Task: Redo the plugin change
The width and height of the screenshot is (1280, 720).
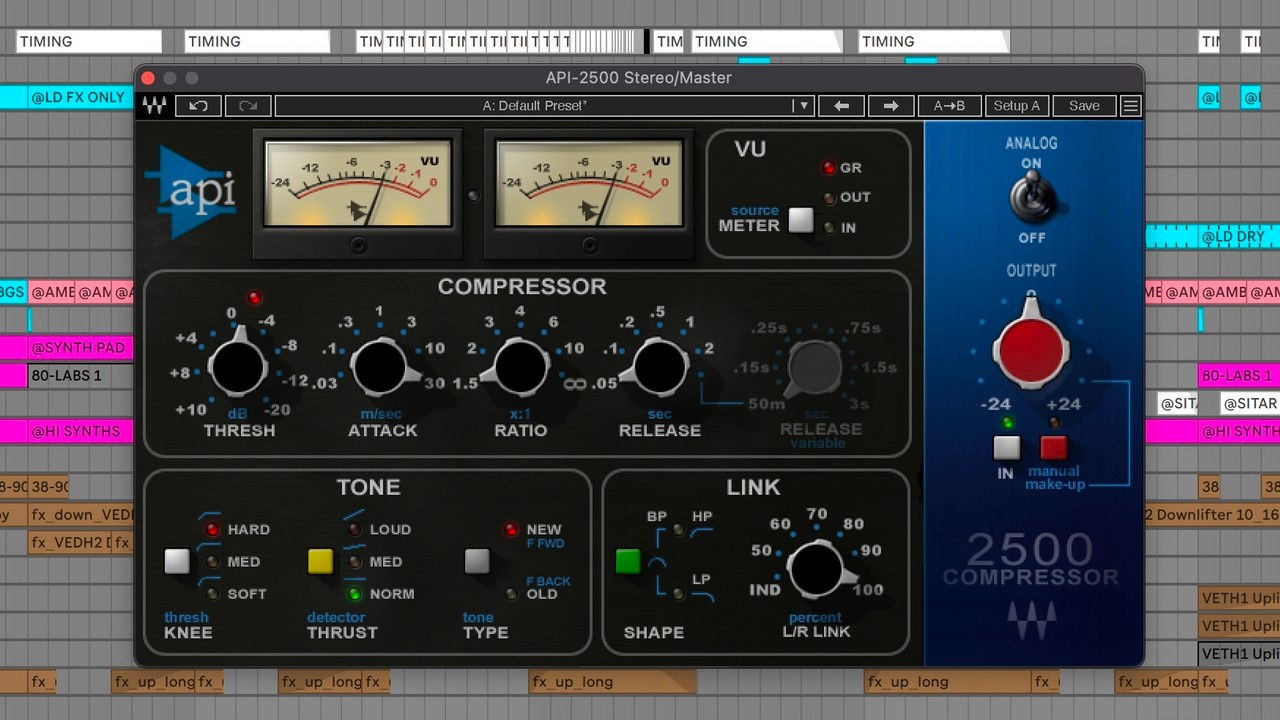Action: (248, 106)
